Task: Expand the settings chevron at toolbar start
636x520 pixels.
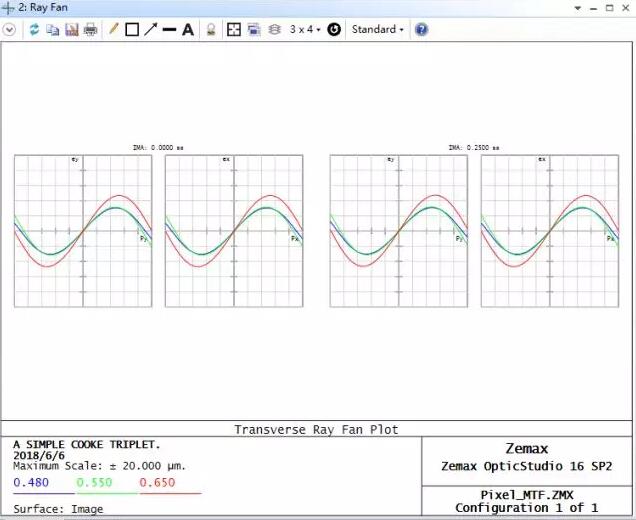Action: tap(10, 29)
